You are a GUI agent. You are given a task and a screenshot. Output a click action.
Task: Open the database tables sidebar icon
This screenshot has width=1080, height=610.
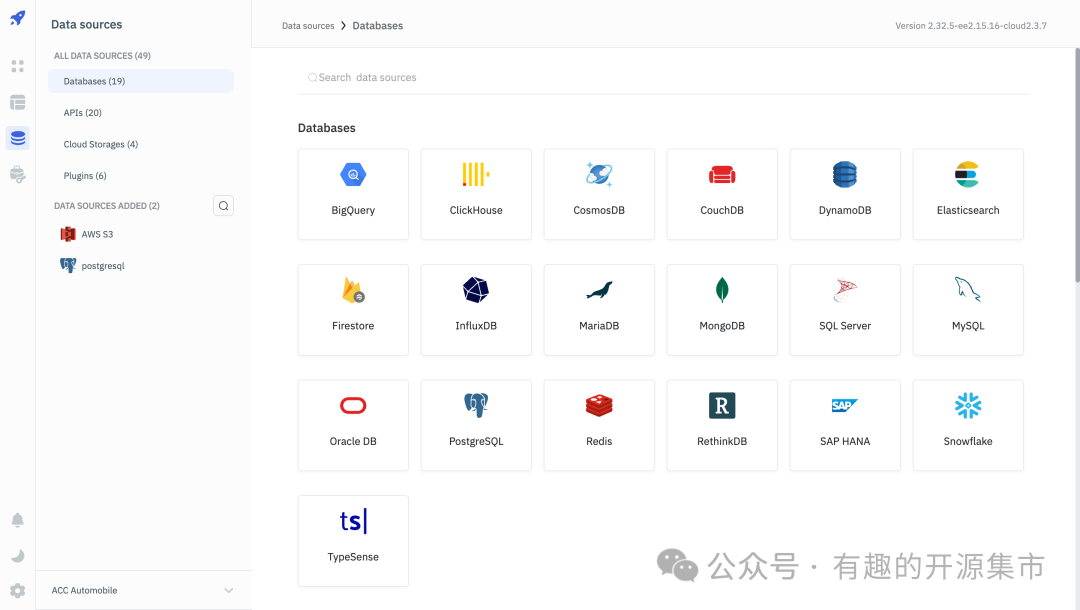tap(18, 103)
